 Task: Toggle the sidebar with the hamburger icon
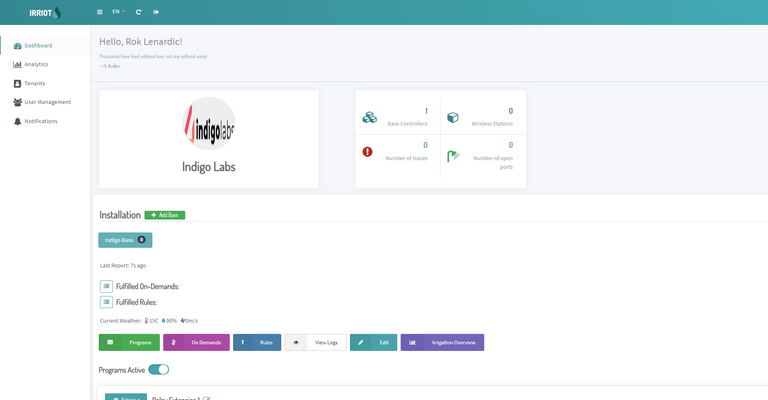tap(99, 12)
